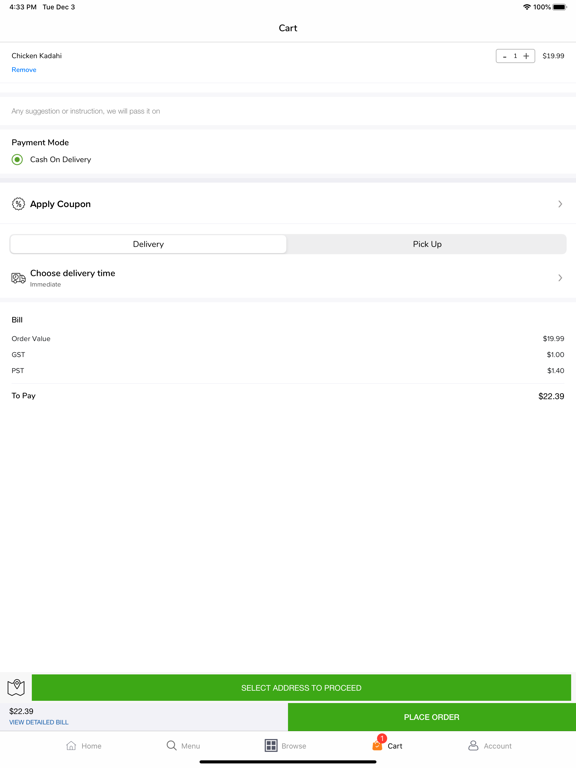Screen dimensions: 576x768
Task: Expand Apply Coupon chevron
Action: 560,204
